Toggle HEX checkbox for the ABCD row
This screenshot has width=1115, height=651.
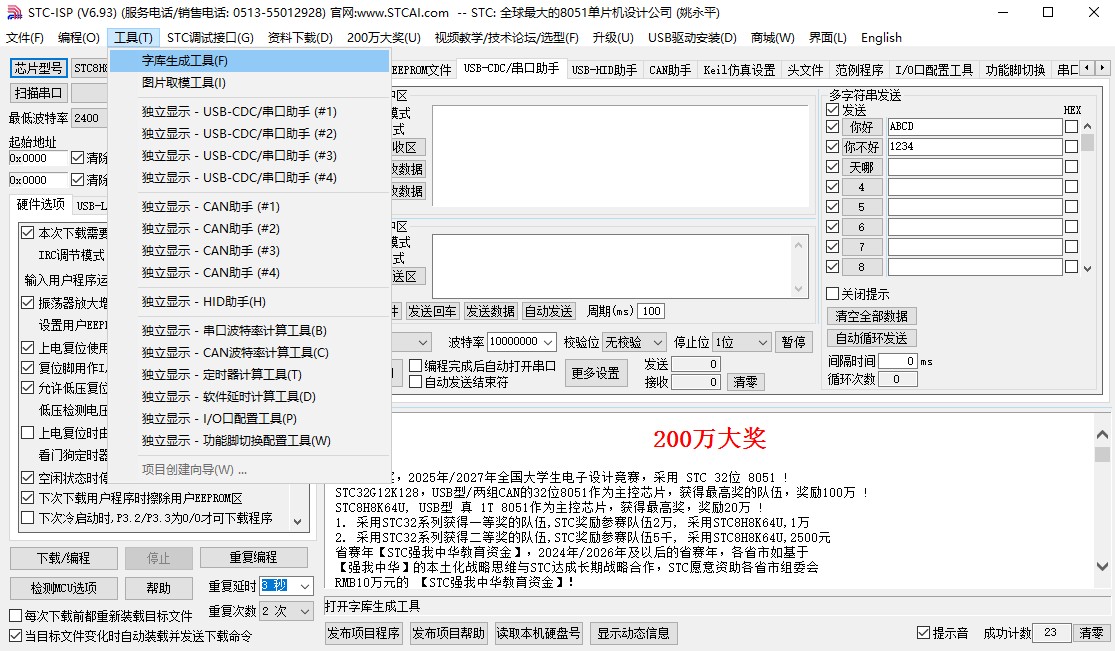(x=1071, y=127)
